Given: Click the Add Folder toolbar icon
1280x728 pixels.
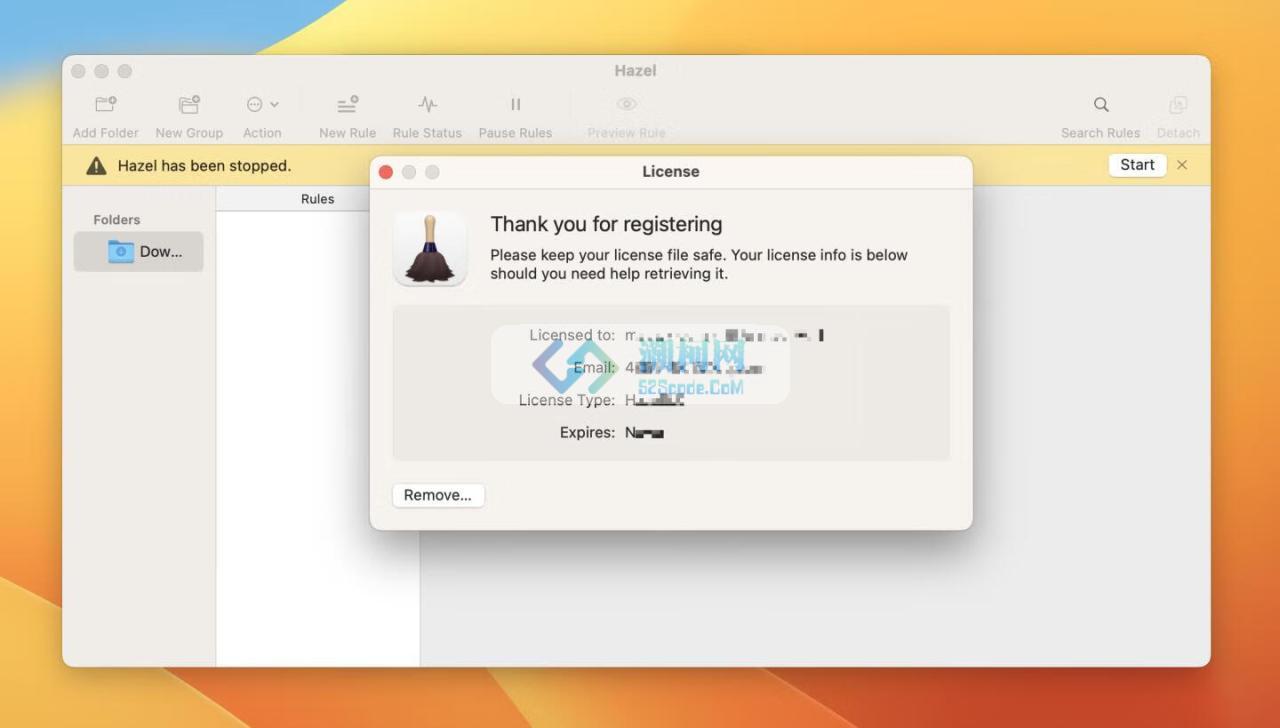Looking at the screenshot, I should pyautogui.click(x=105, y=104).
